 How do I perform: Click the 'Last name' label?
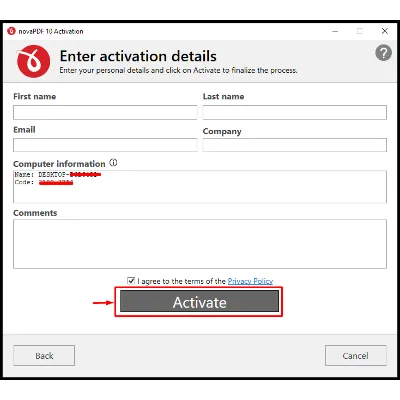223,97
